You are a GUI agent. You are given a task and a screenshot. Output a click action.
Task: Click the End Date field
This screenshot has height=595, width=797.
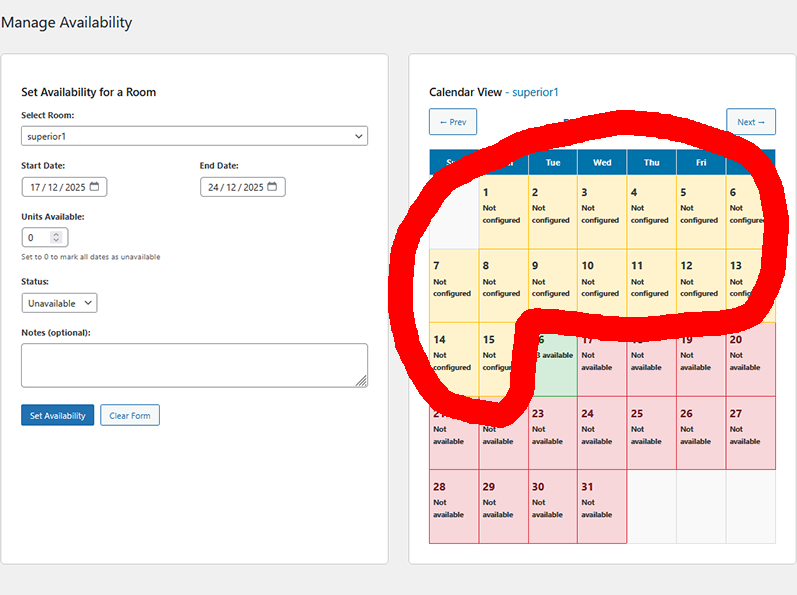[x=242, y=187]
